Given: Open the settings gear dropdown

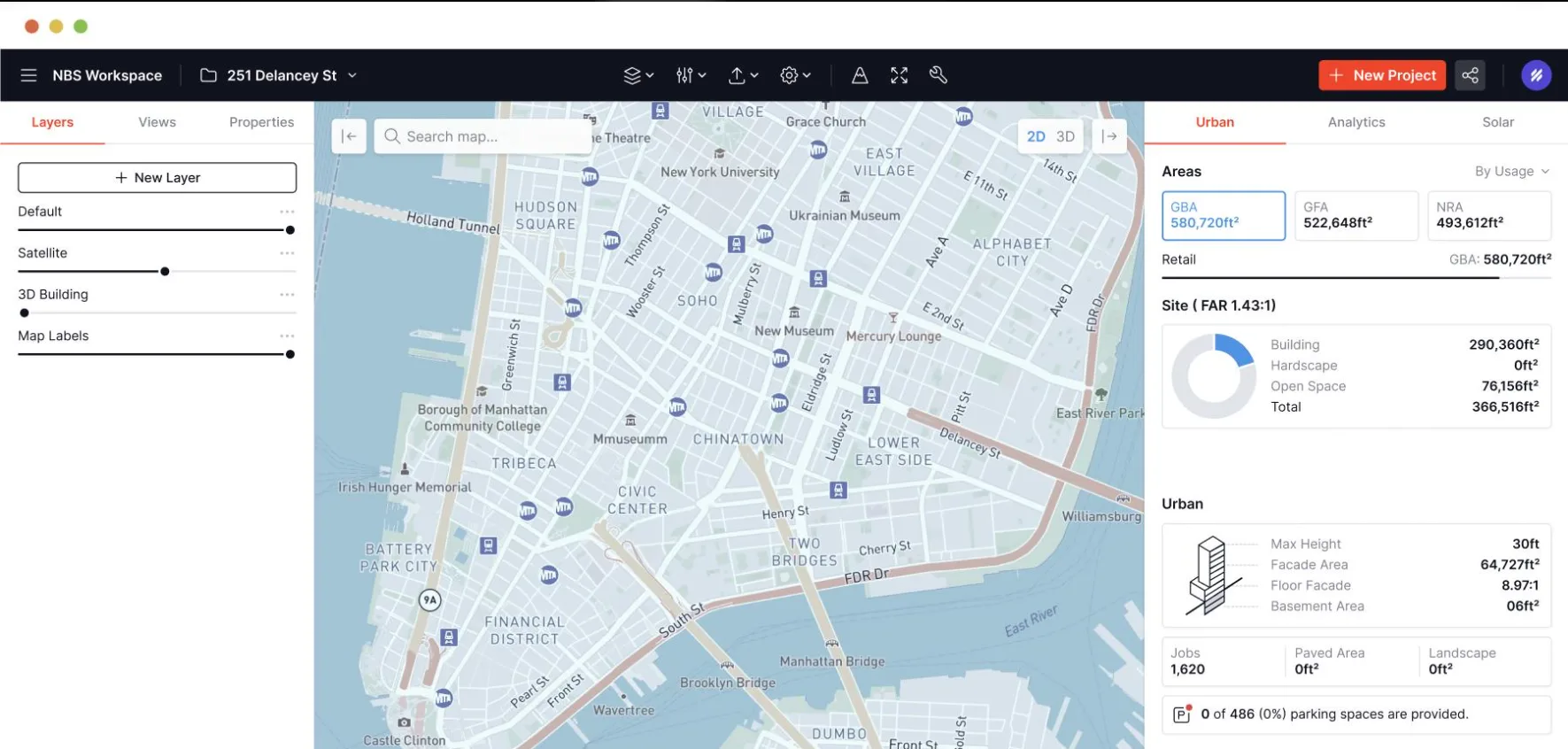Looking at the screenshot, I should tap(795, 75).
